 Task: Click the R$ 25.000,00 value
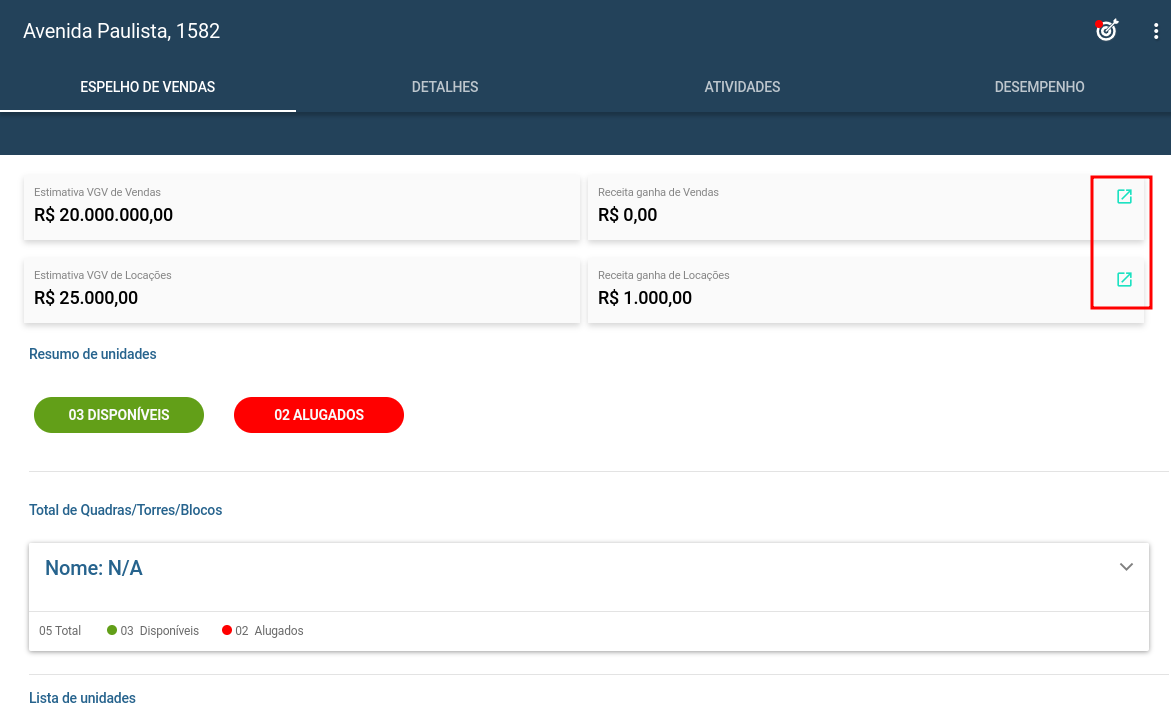86,298
